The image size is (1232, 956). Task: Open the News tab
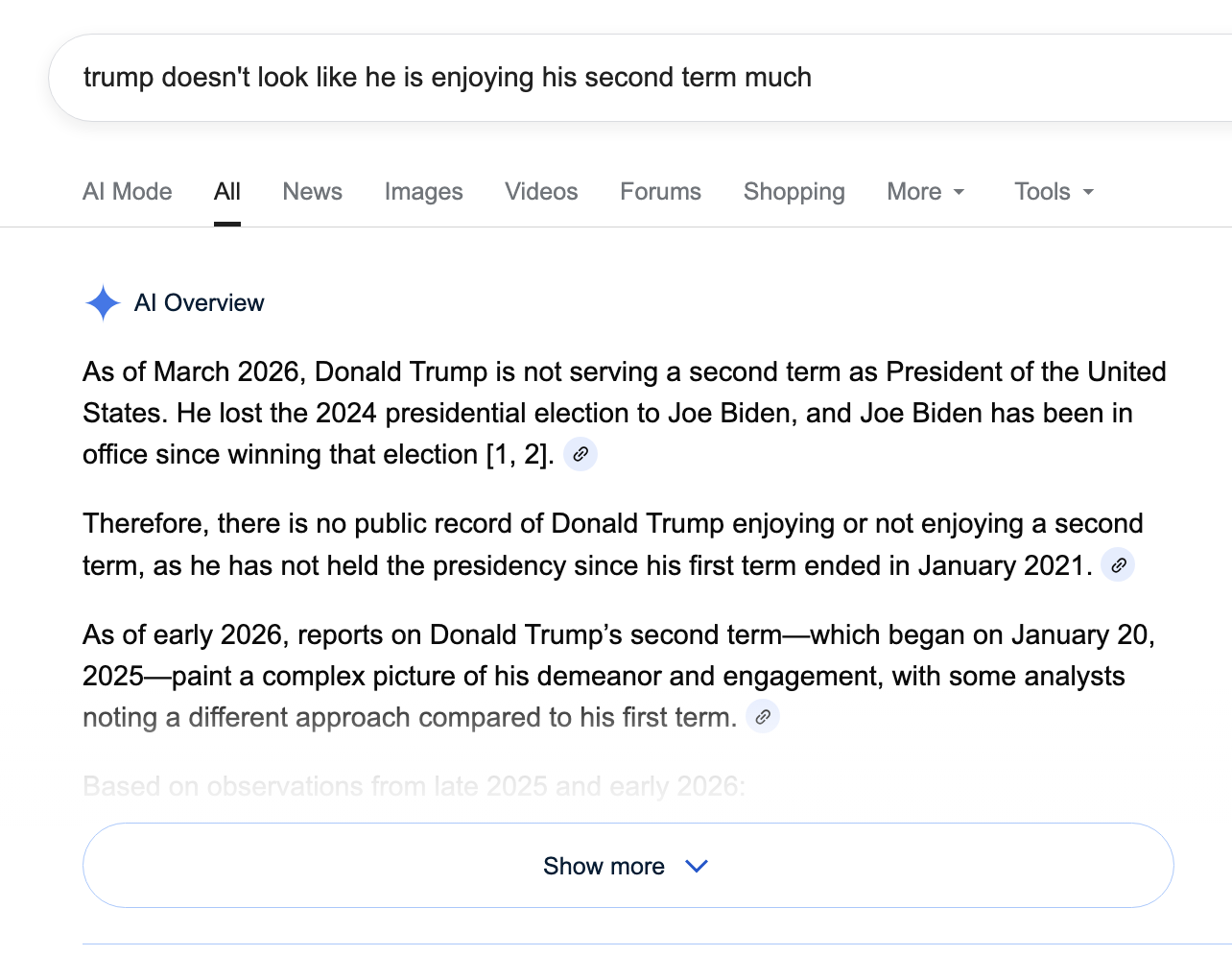tap(313, 191)
